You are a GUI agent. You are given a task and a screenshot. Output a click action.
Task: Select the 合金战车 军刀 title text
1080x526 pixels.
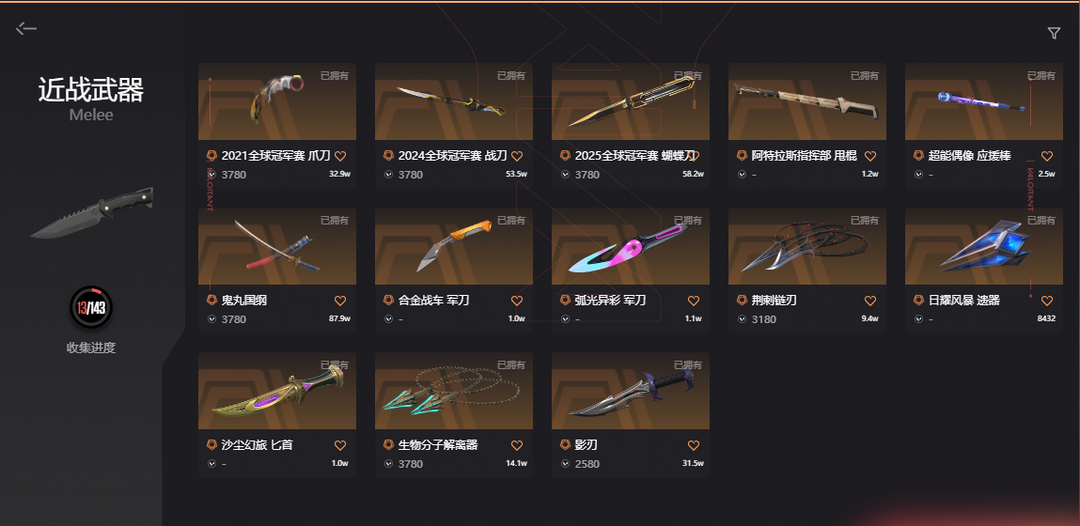click(x=434, y=301)
